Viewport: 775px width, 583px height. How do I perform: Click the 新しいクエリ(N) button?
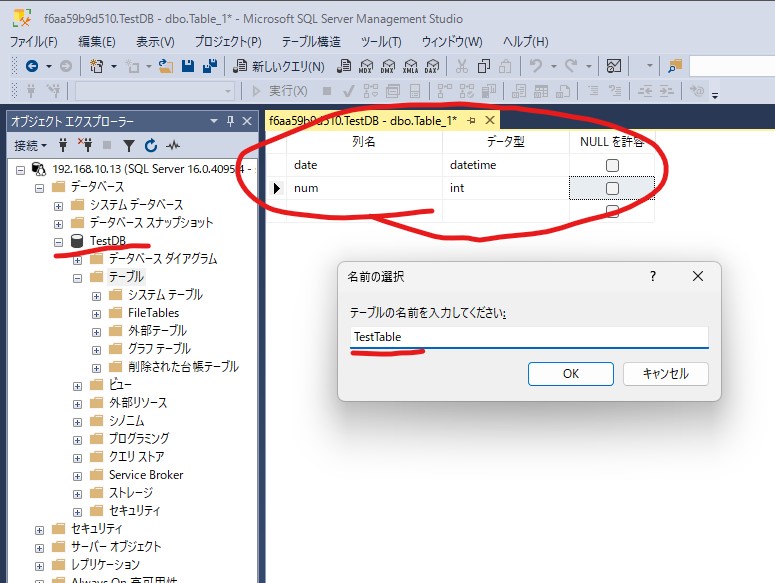pyautogui.click(x=279, y=66)
